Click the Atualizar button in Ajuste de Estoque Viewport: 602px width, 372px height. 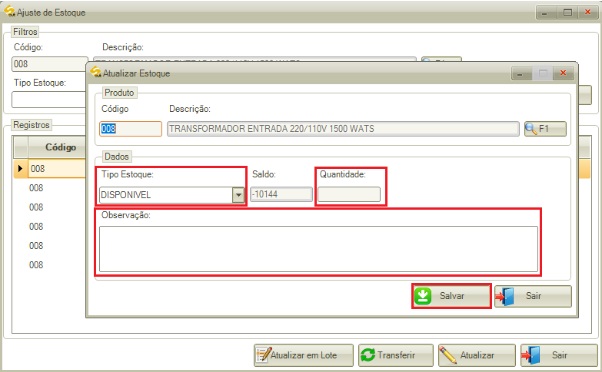477,355
